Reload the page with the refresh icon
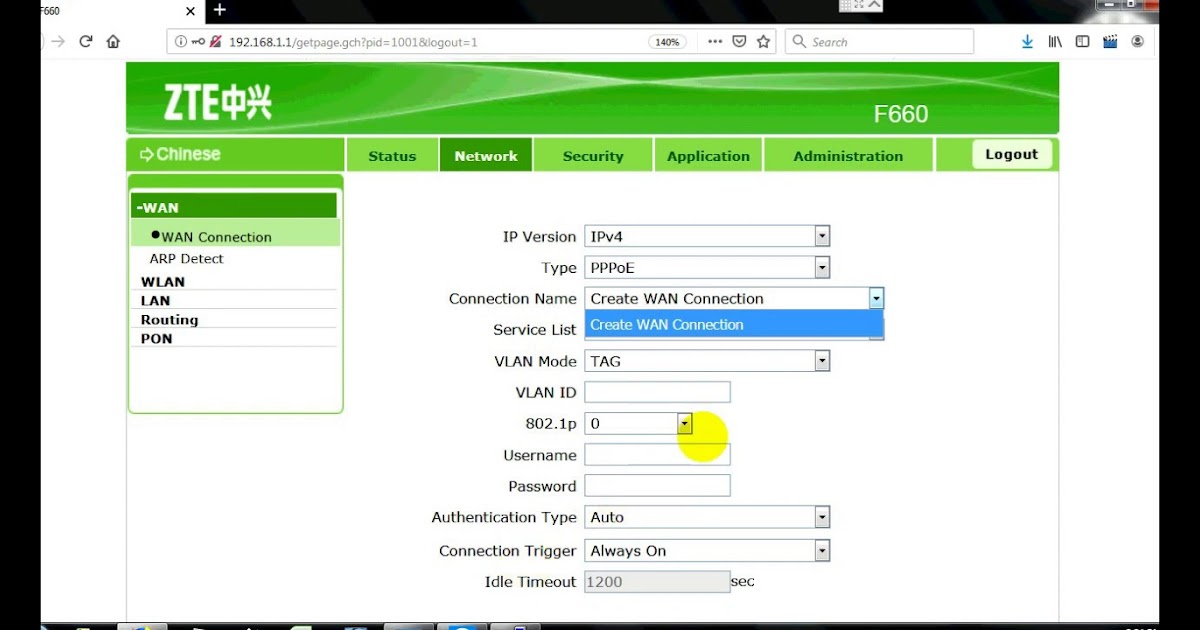1200x630 pixels. click(86, 42)
